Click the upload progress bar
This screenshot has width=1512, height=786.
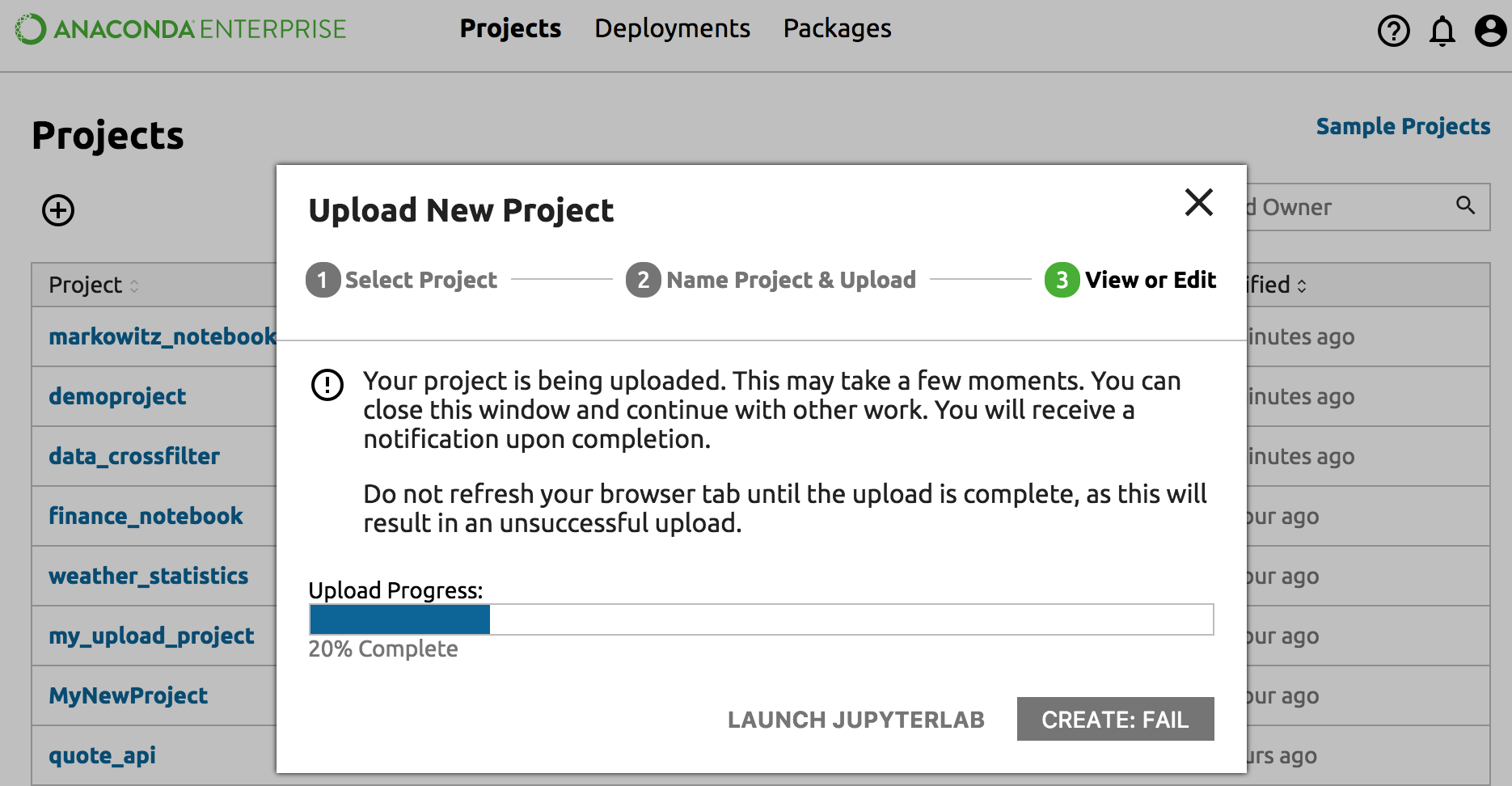(761, 619)
